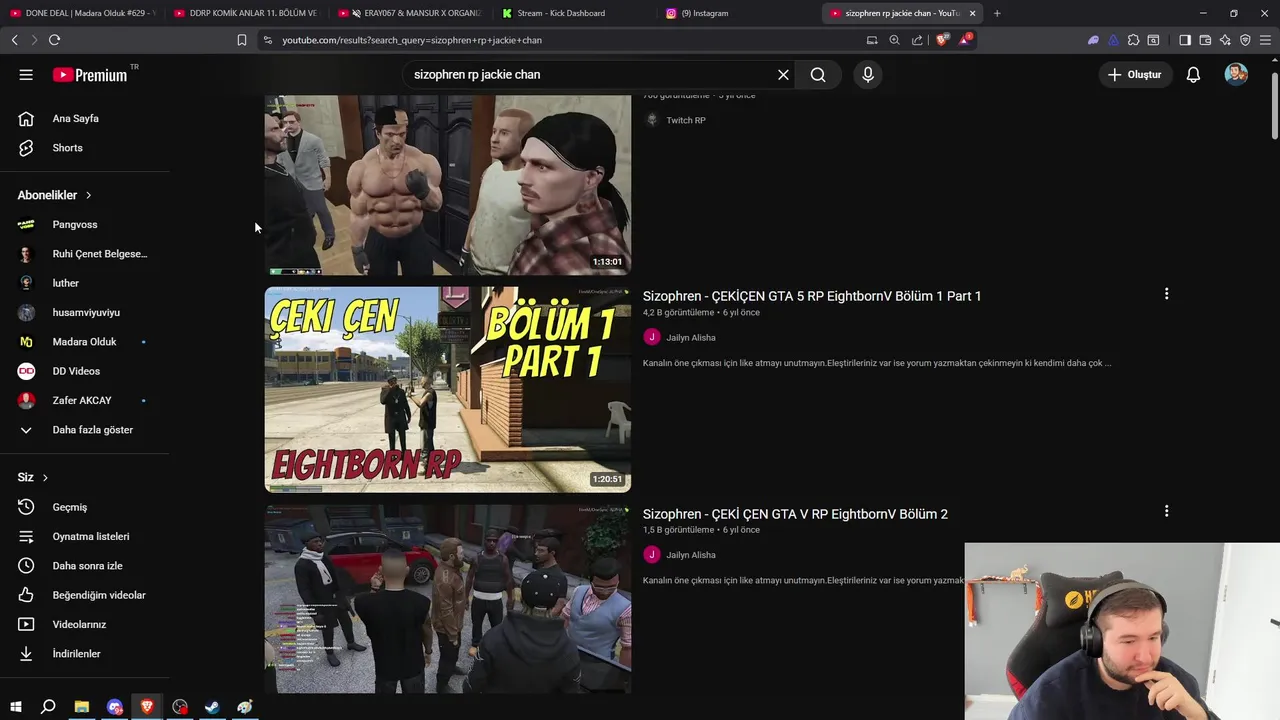
Task: Open Jailyn Alisha channel under Bölüm 2 video
Action: 690,555
